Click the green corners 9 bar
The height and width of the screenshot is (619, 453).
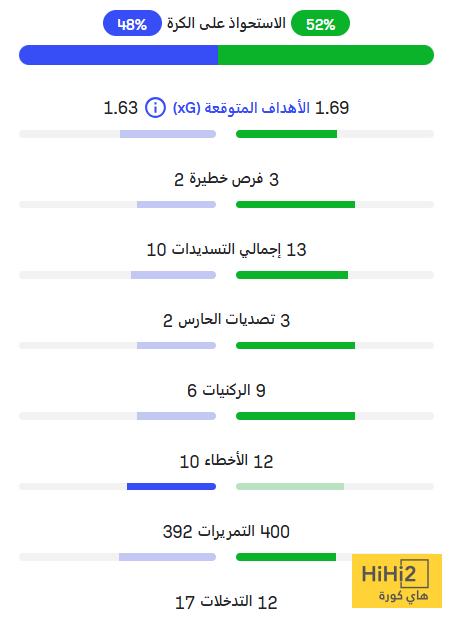point(296,416)
